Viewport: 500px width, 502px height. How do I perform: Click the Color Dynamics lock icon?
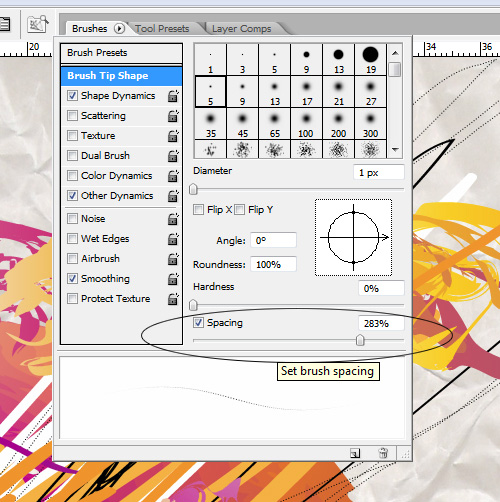pos(173,176)
